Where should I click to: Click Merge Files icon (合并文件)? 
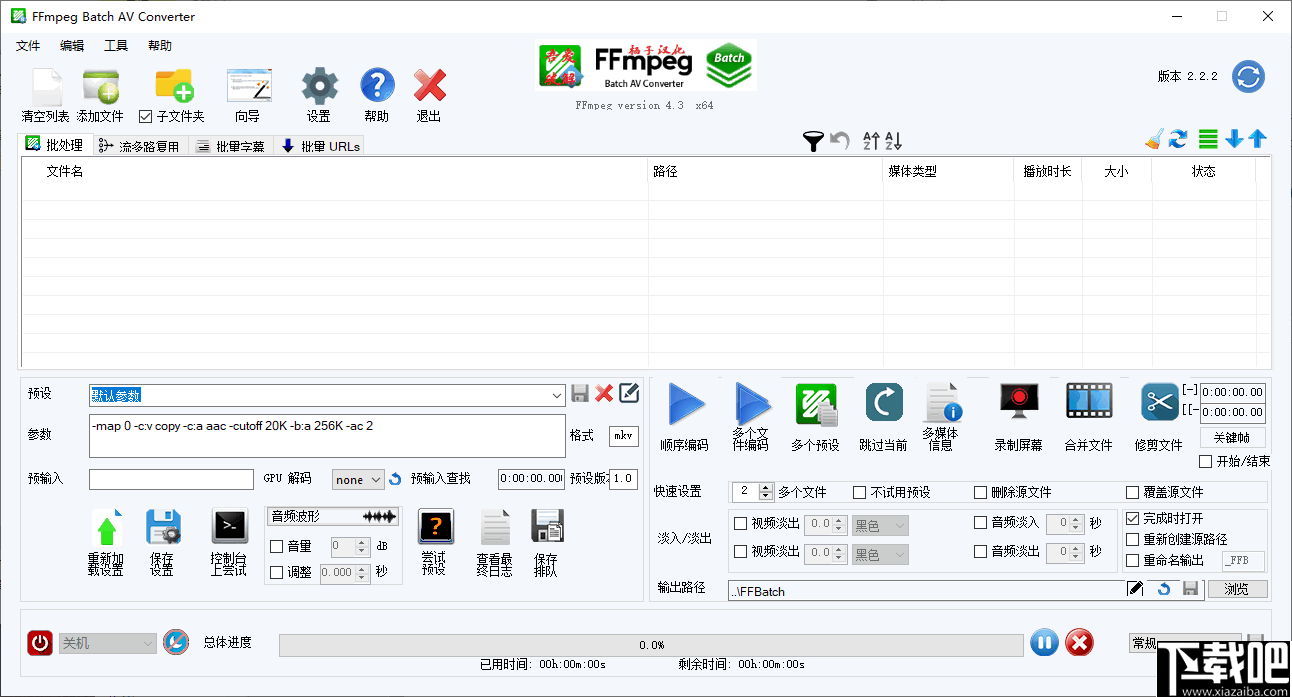point(1089,402)
